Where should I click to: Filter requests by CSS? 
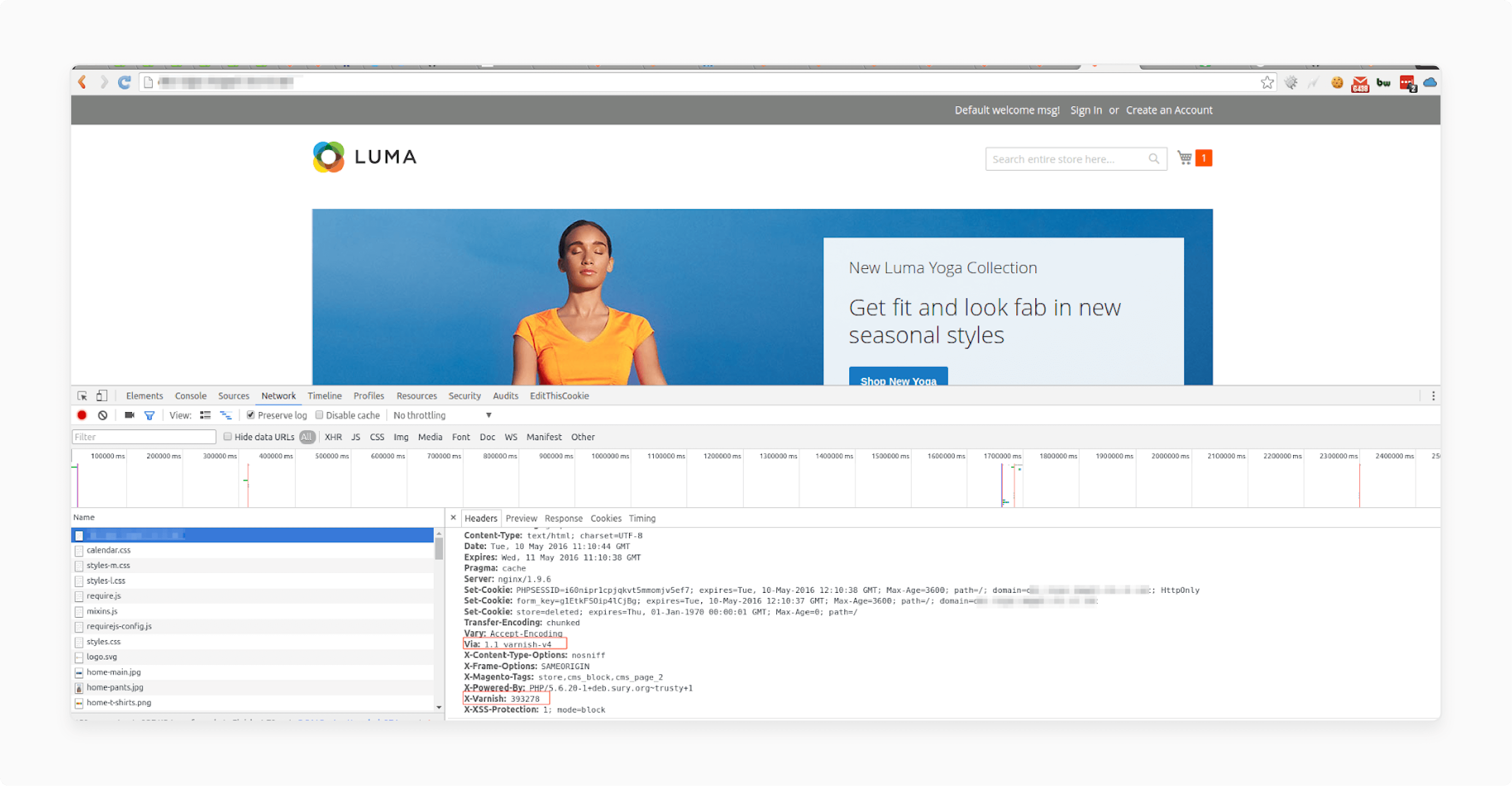click(377, 437)
